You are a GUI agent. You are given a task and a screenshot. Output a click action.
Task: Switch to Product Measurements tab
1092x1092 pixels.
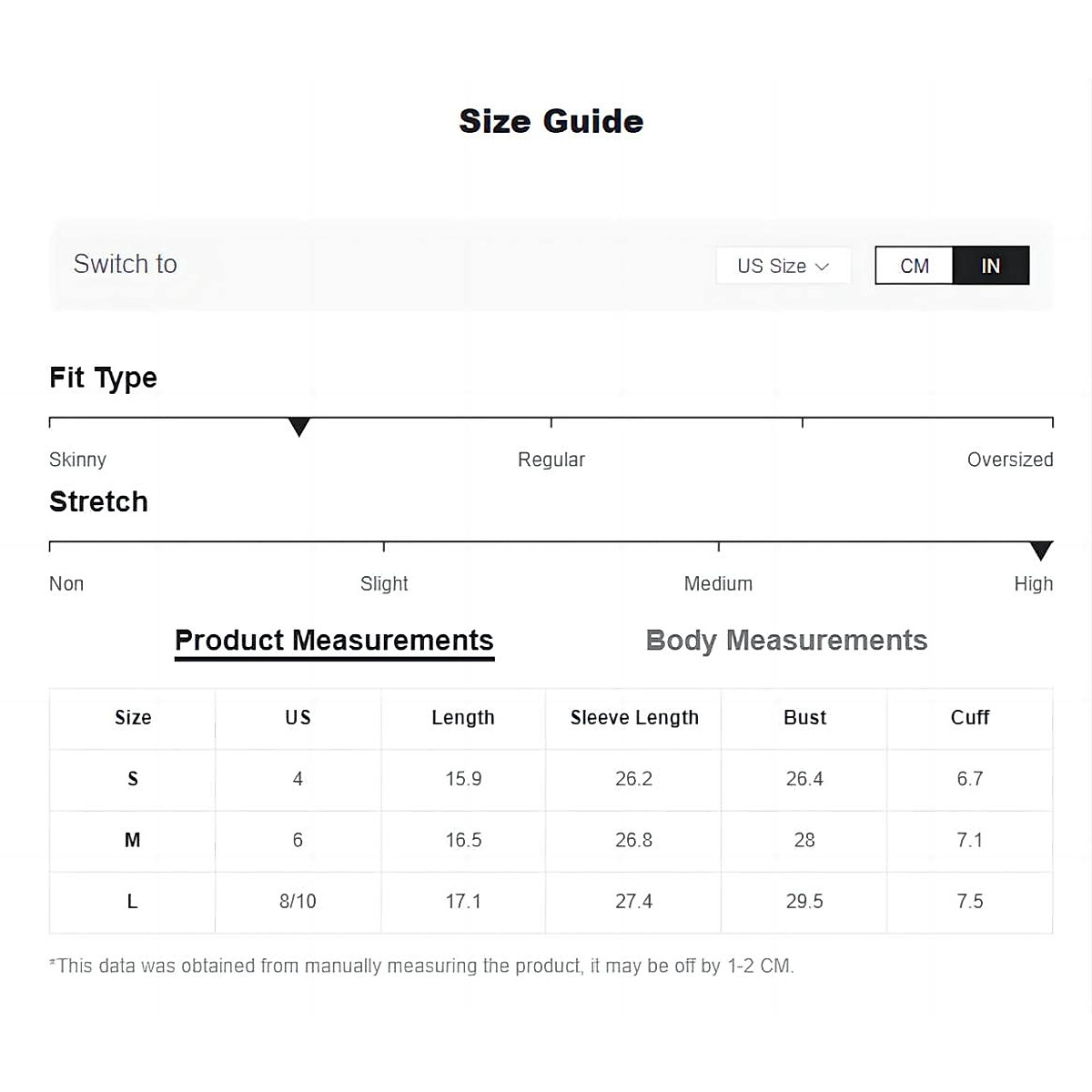(334, 641)
